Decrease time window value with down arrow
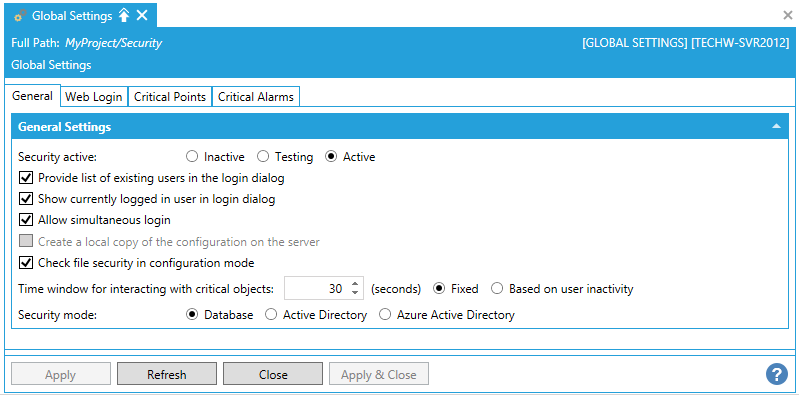The image size is (799, 397). [x=355, y=293]
